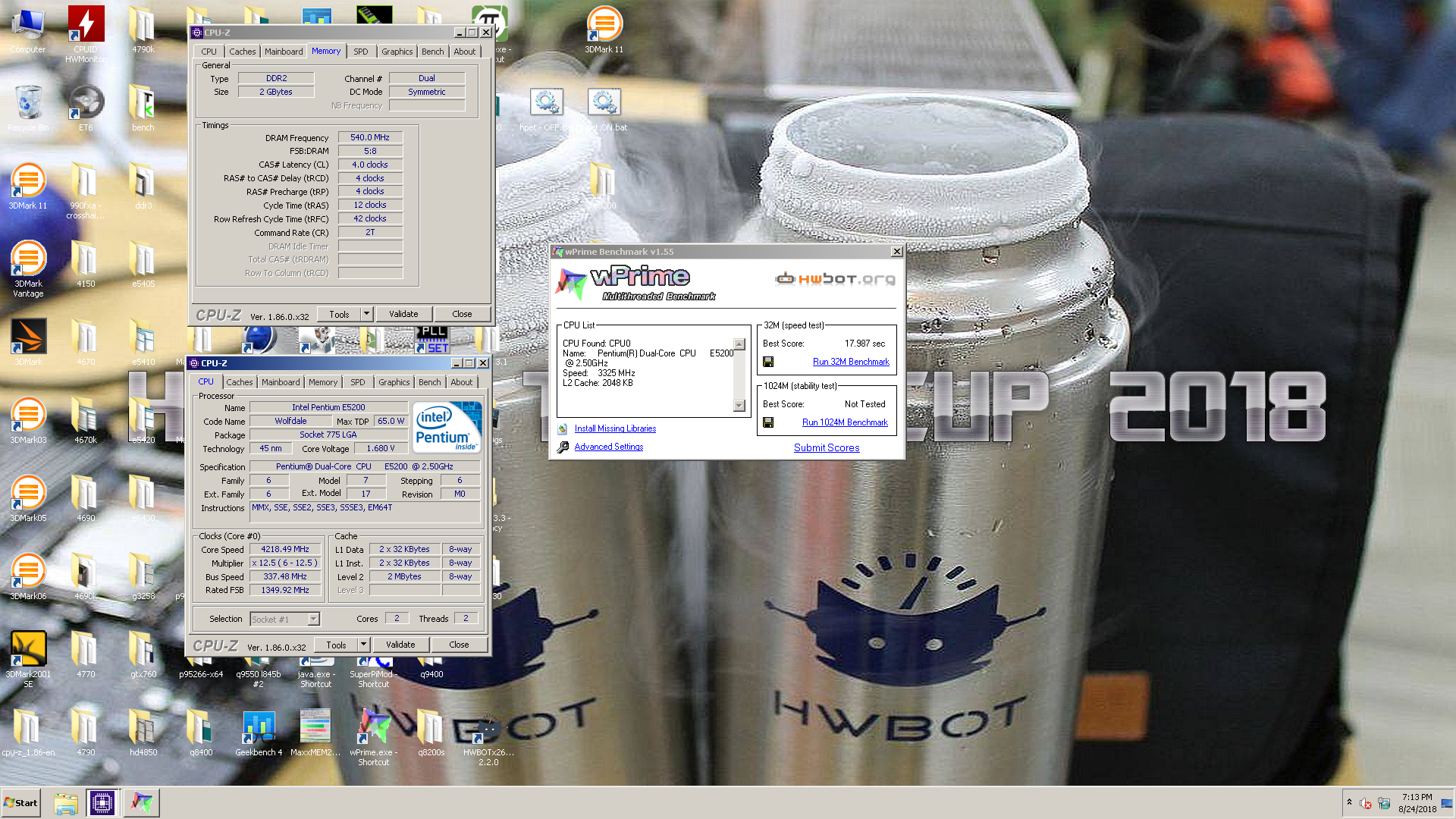Screen dimensions: 1456x819
Task: Launch wPrime.exe shortcut on desktop
Action: (374, 737)
